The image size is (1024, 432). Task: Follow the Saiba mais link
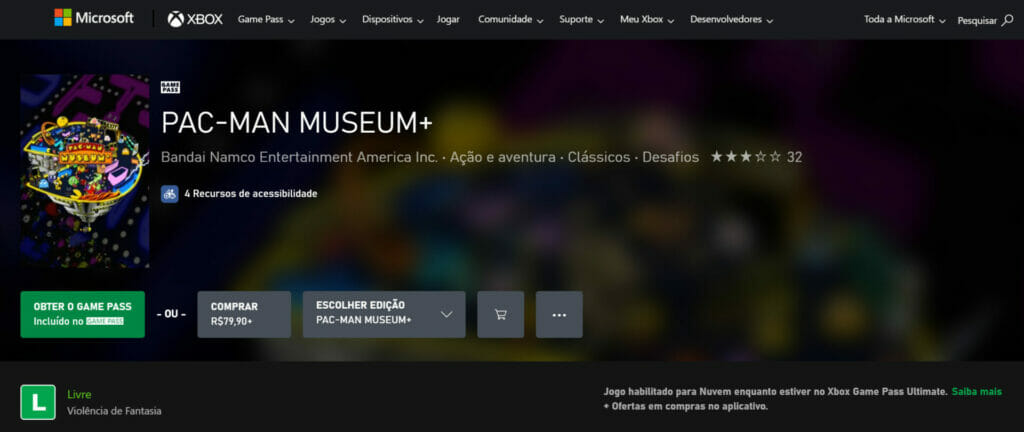[x=976, y=391]
